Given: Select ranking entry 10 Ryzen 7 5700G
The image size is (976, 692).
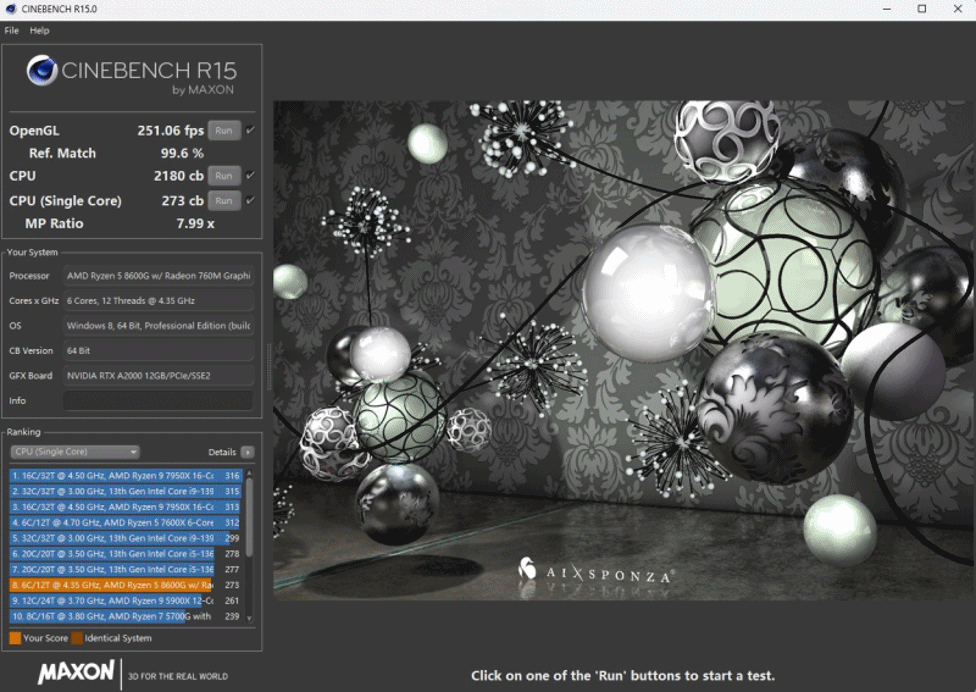Looking at the screenshot, I should (126, 616).
